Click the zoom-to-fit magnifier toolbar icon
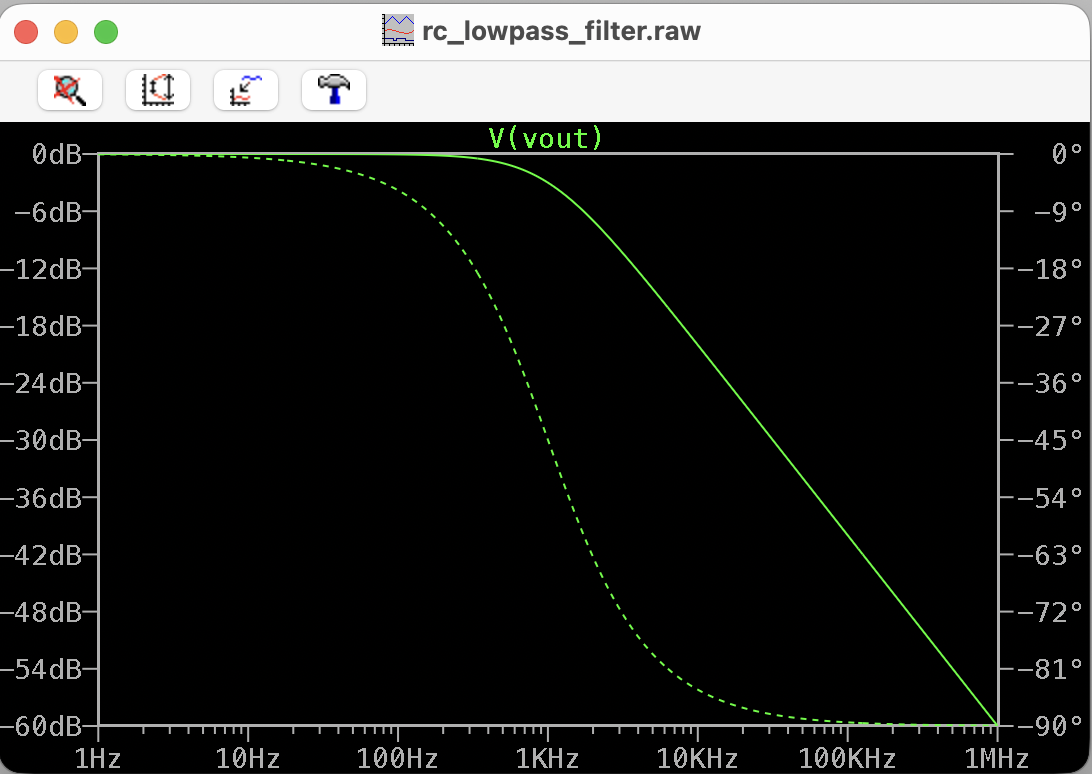This screenshot has width=1092, height=774. tap(70, 90)
